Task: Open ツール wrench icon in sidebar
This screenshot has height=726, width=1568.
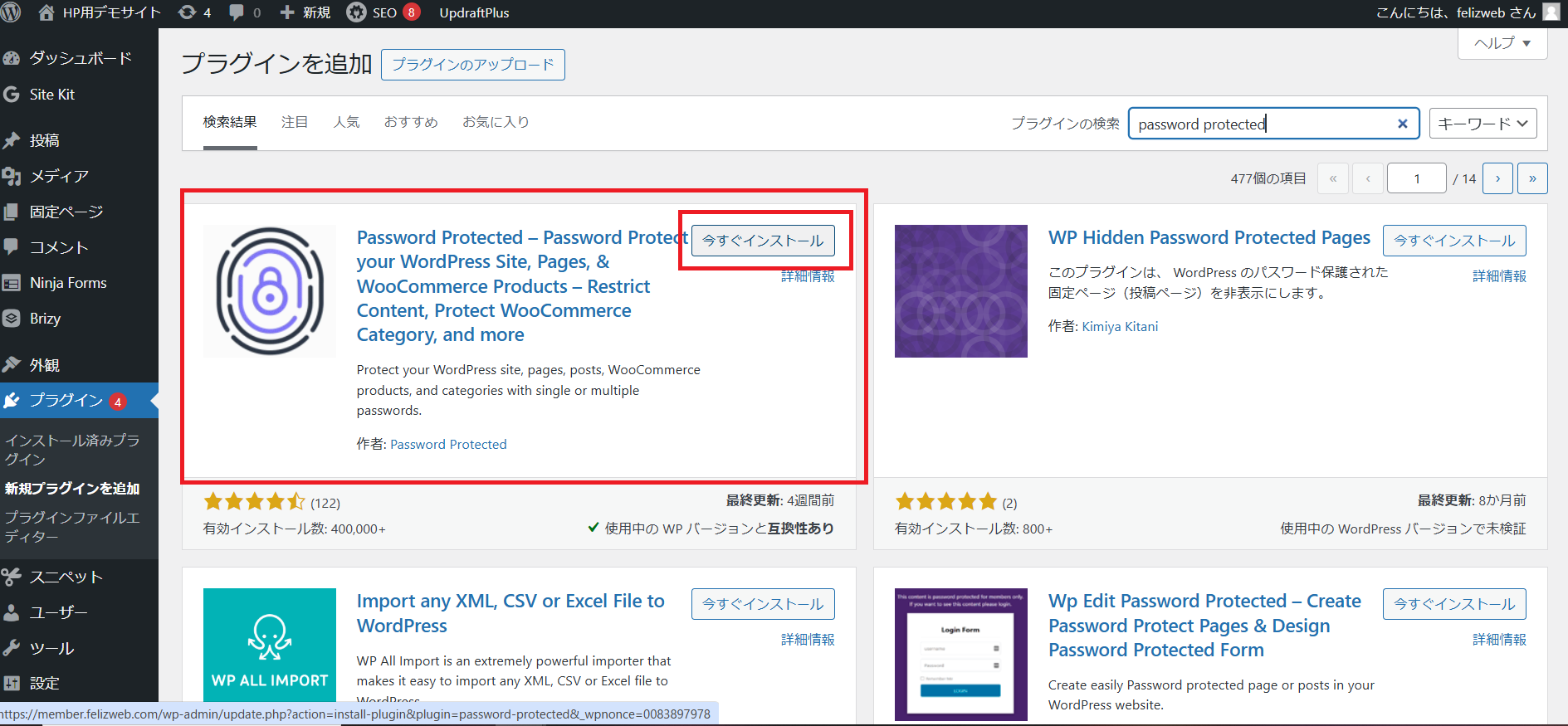Action: click(x=12, y=648)
